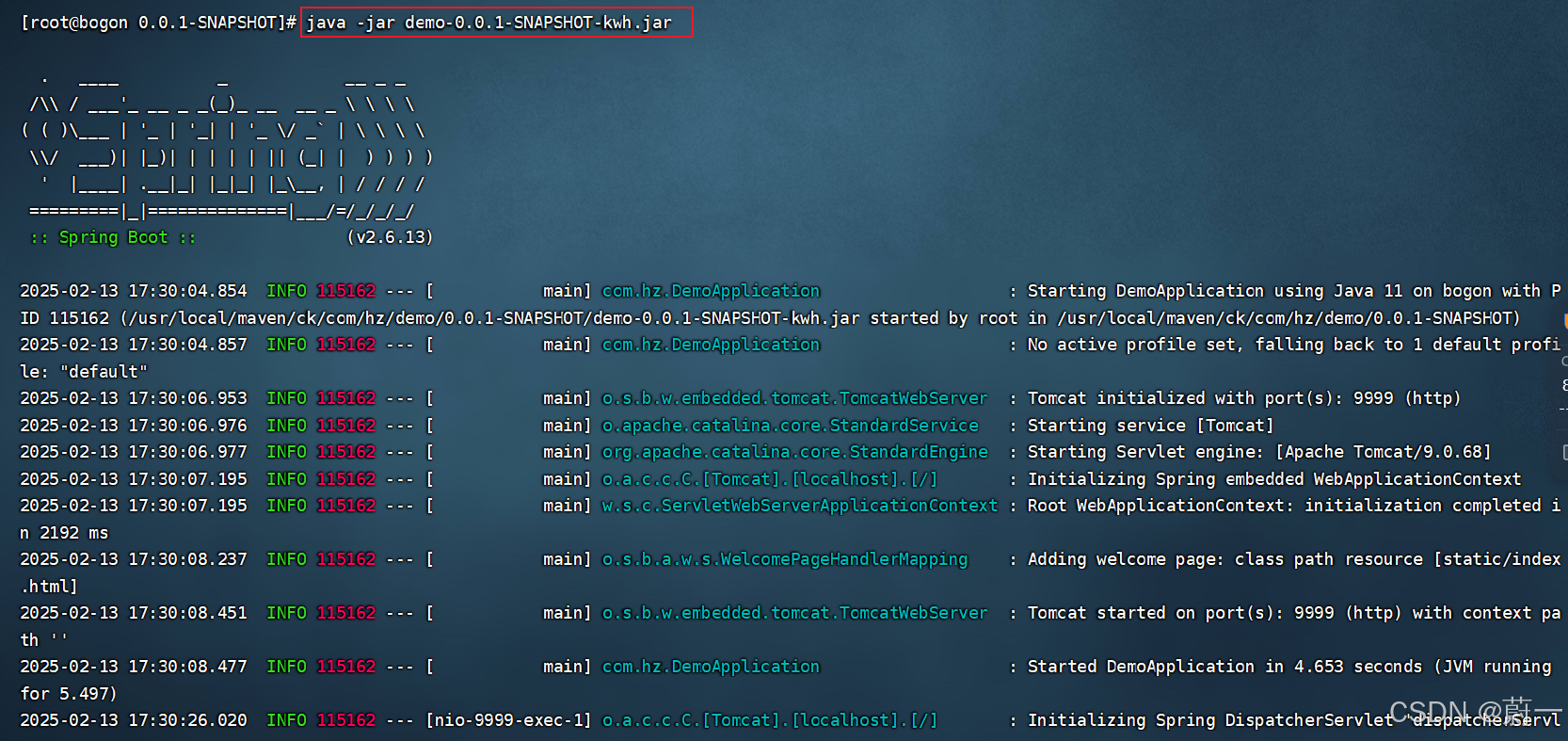Select 'Starting service [Tomcat]' message

coord(1150,426)
